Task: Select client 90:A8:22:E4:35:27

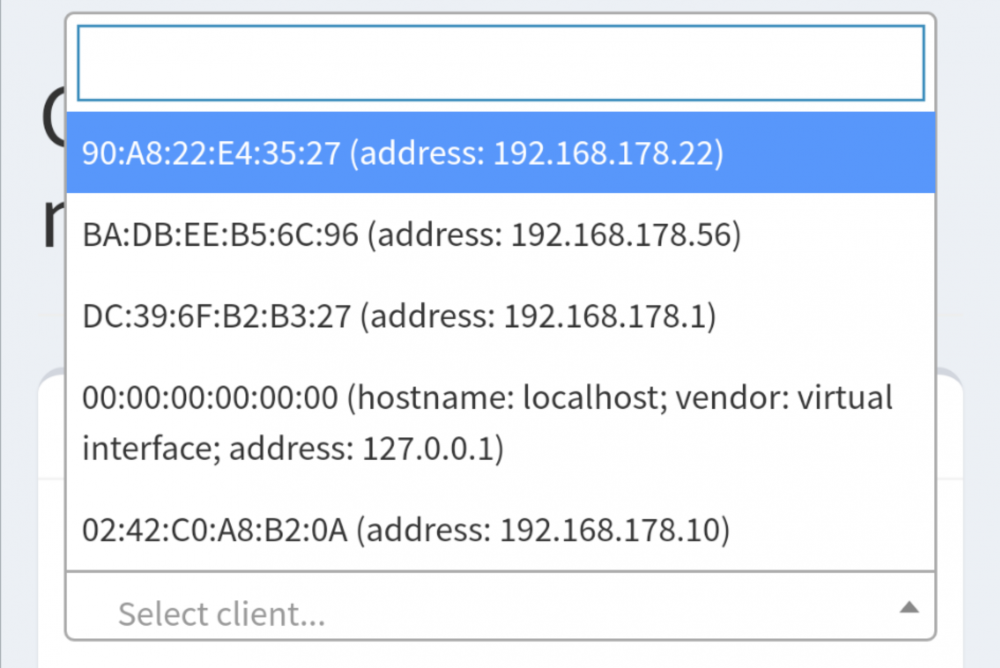Action: tap(501, 152)
